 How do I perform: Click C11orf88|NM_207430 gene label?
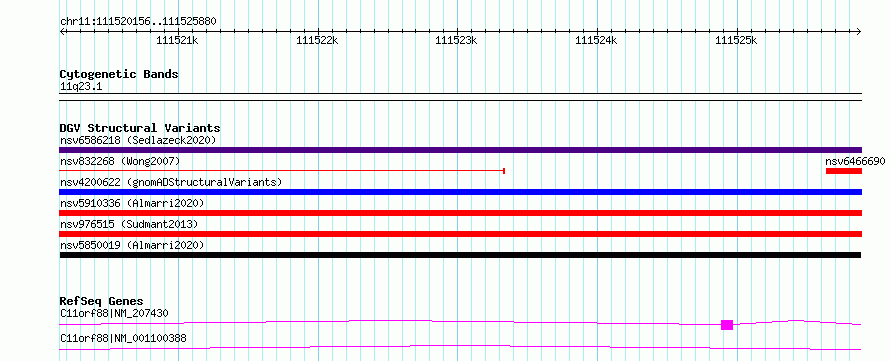tap(114, 313)
